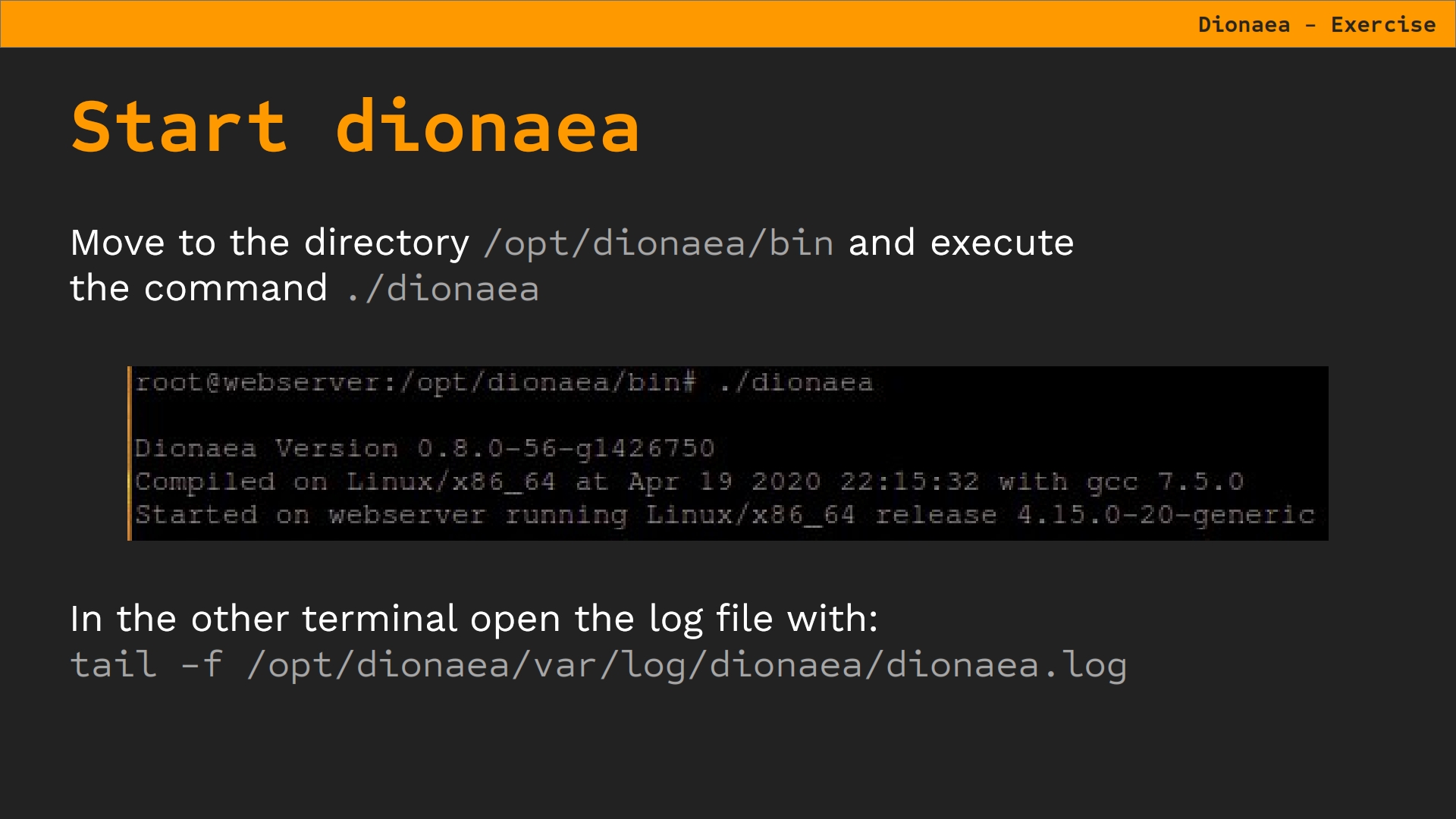1456x819 pixels.
Task: Click the 4.15.0-20-generic release text
Action: tap(1166, 516)
